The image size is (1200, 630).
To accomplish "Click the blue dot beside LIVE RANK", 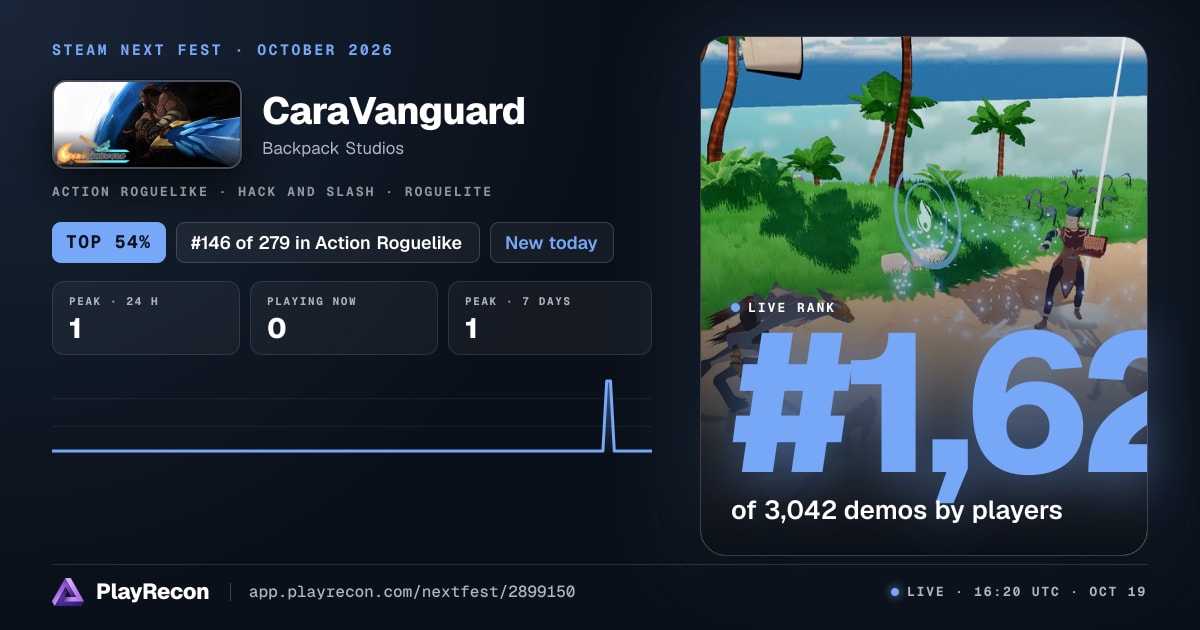I will [x=736, y=307].
